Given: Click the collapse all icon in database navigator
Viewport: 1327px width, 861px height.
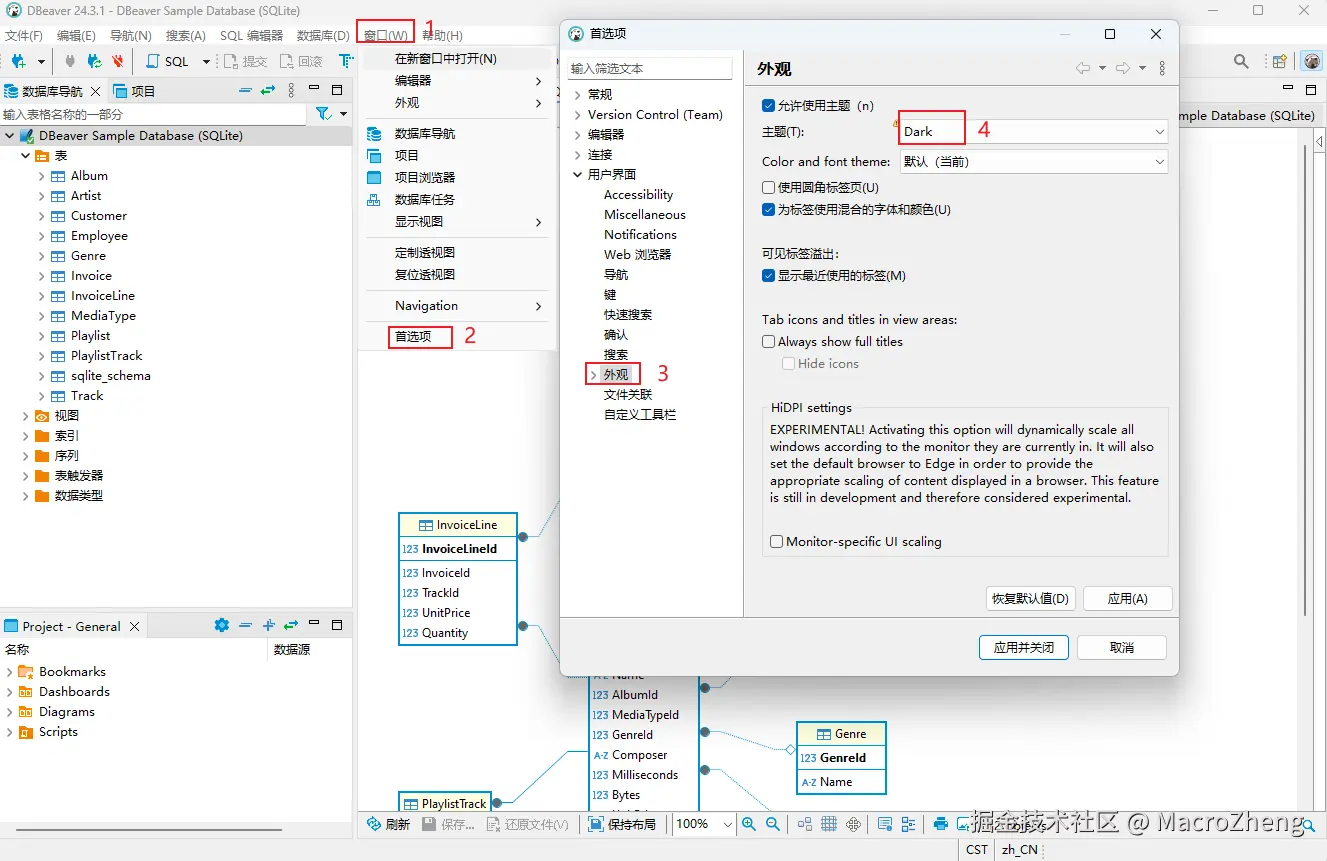Looking at the screenshot, I should [246, 90].
